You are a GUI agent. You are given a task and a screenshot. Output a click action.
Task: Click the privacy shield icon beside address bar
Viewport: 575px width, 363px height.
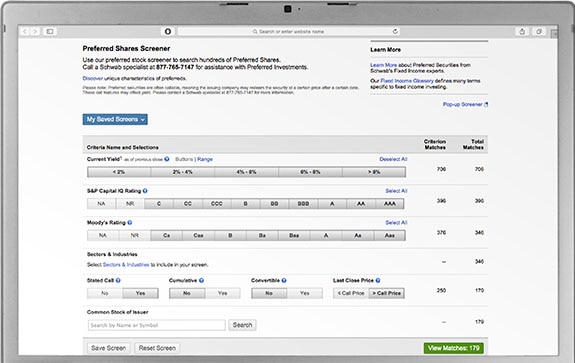[x=168, y=32]
